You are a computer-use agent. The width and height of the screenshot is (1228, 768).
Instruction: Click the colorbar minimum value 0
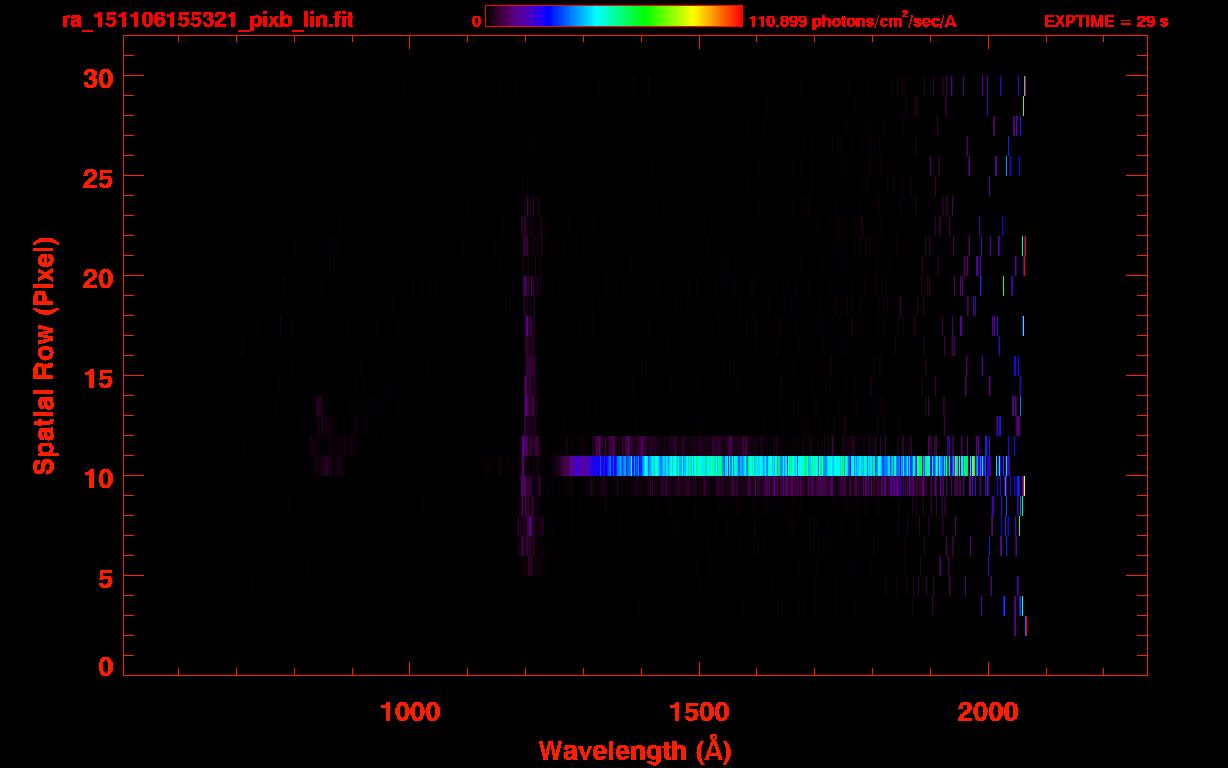476,21
